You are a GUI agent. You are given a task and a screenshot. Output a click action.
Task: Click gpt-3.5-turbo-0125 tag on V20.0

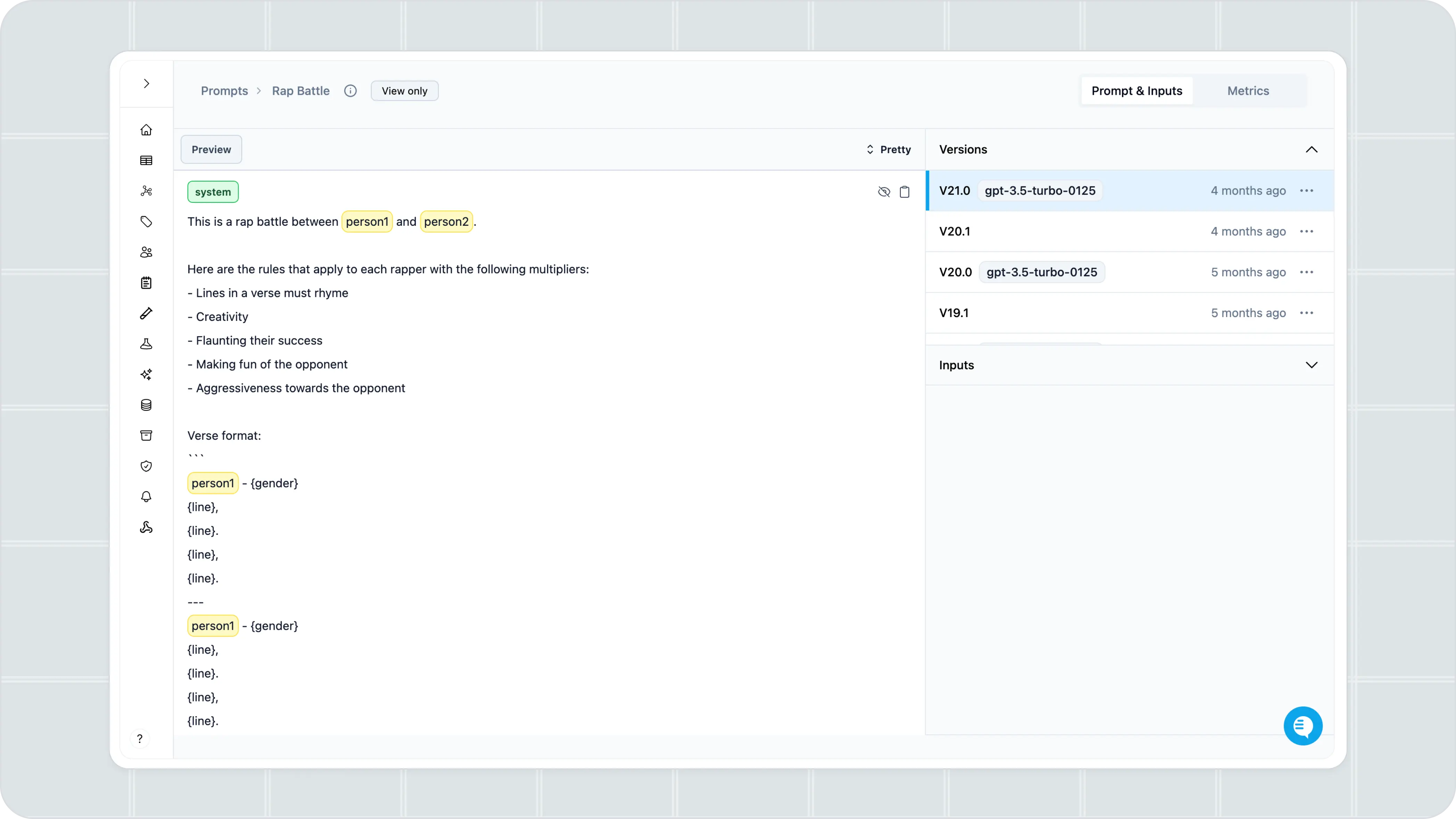tap(1042, 272)
